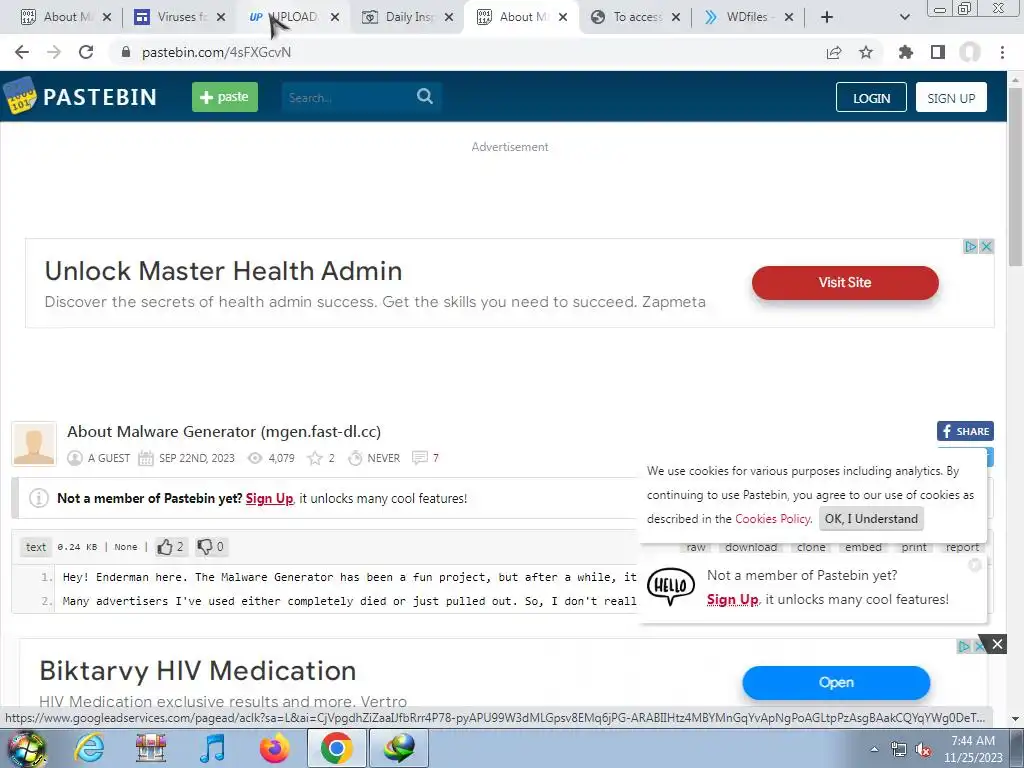1024x768 pixels.
Task: Click the print paste link
Action: (x=914, y=547)
